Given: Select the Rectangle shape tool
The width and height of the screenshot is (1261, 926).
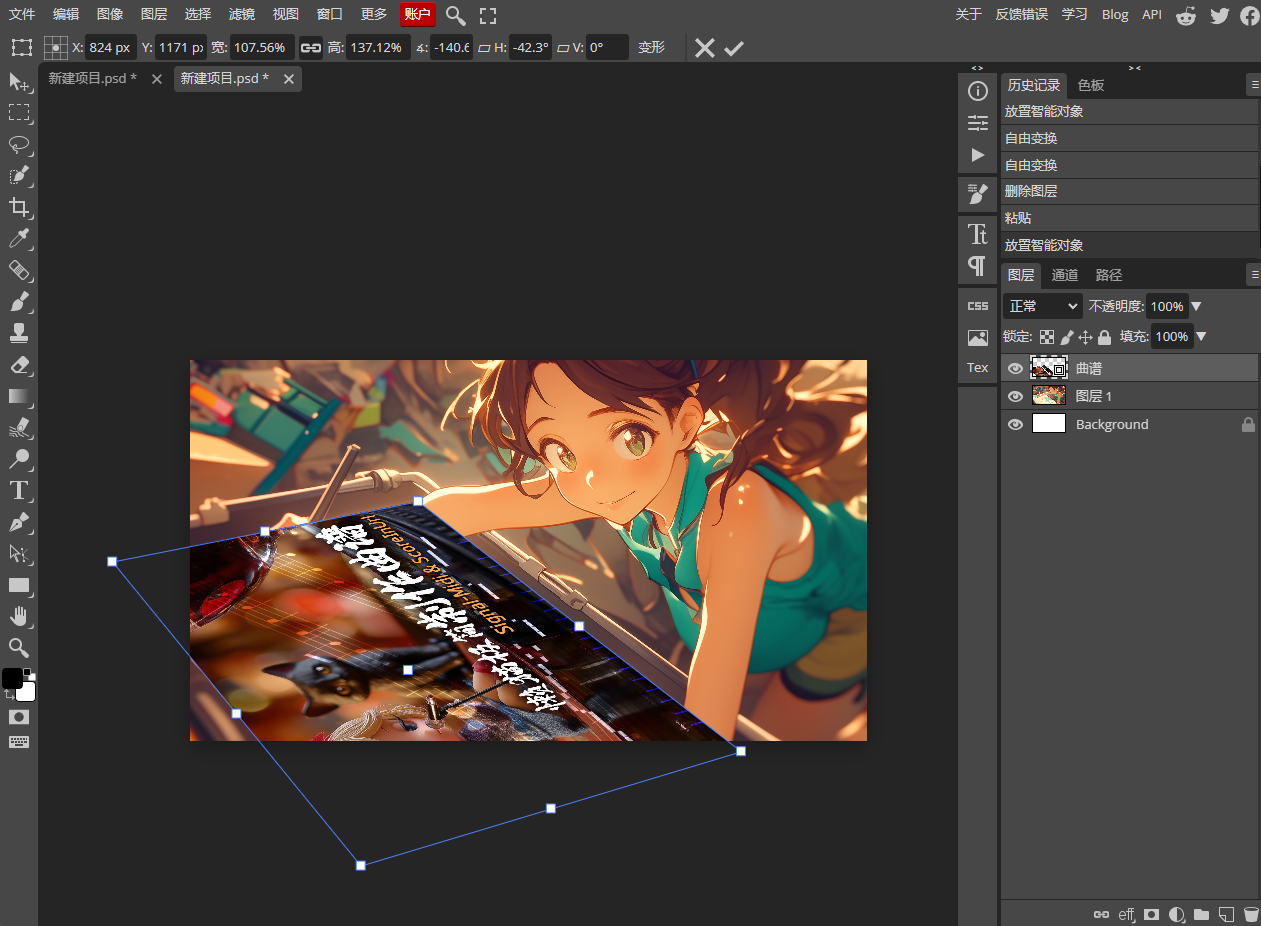Looking at the screenshot, I should (19, 585).
